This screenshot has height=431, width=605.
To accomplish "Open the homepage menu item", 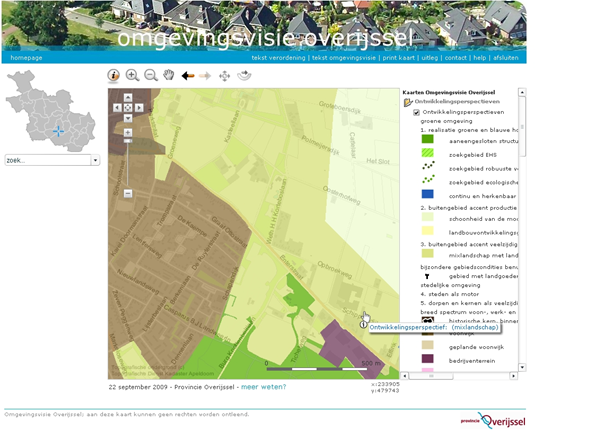I will 26,58.
